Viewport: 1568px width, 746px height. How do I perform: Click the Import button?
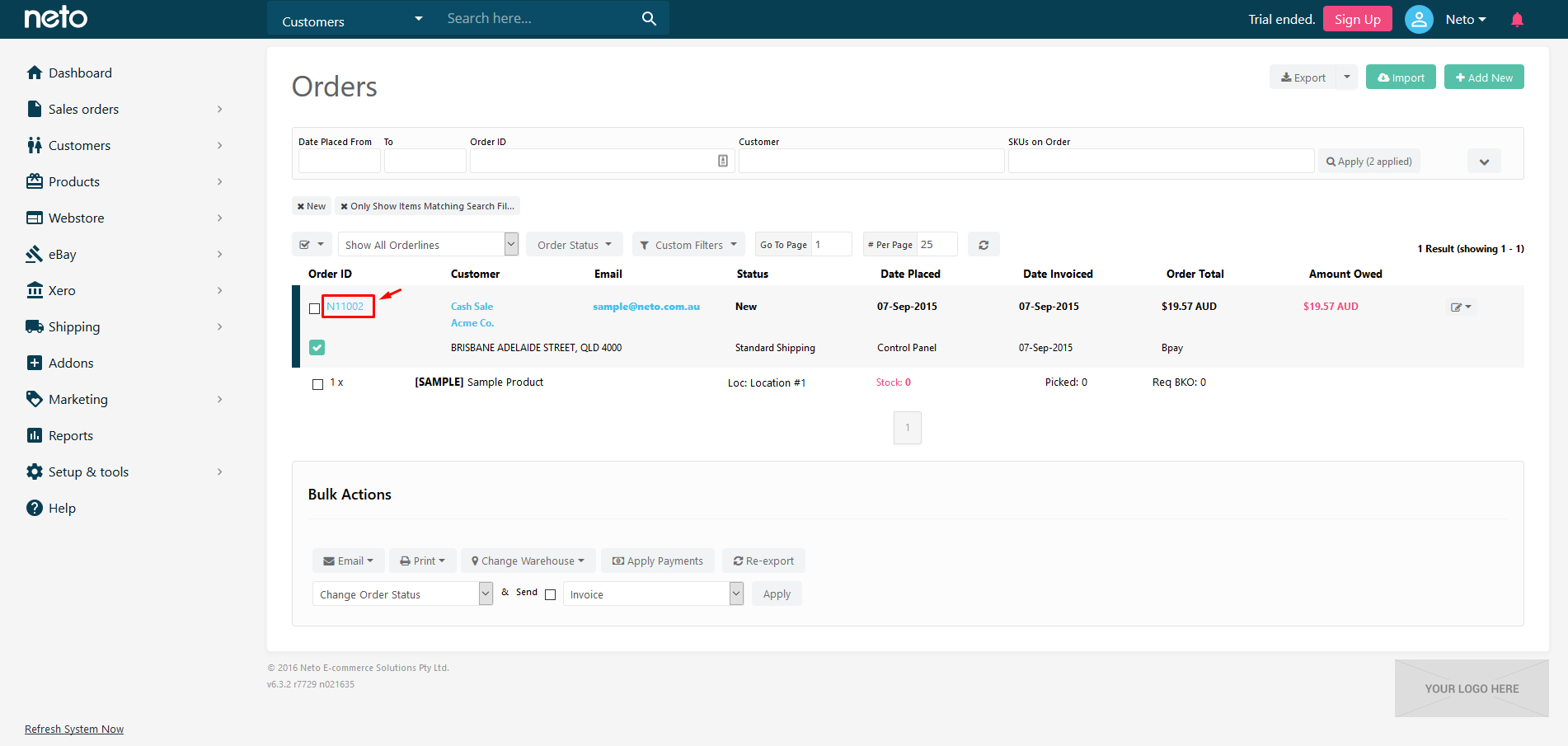click(x=1401, y=77)
